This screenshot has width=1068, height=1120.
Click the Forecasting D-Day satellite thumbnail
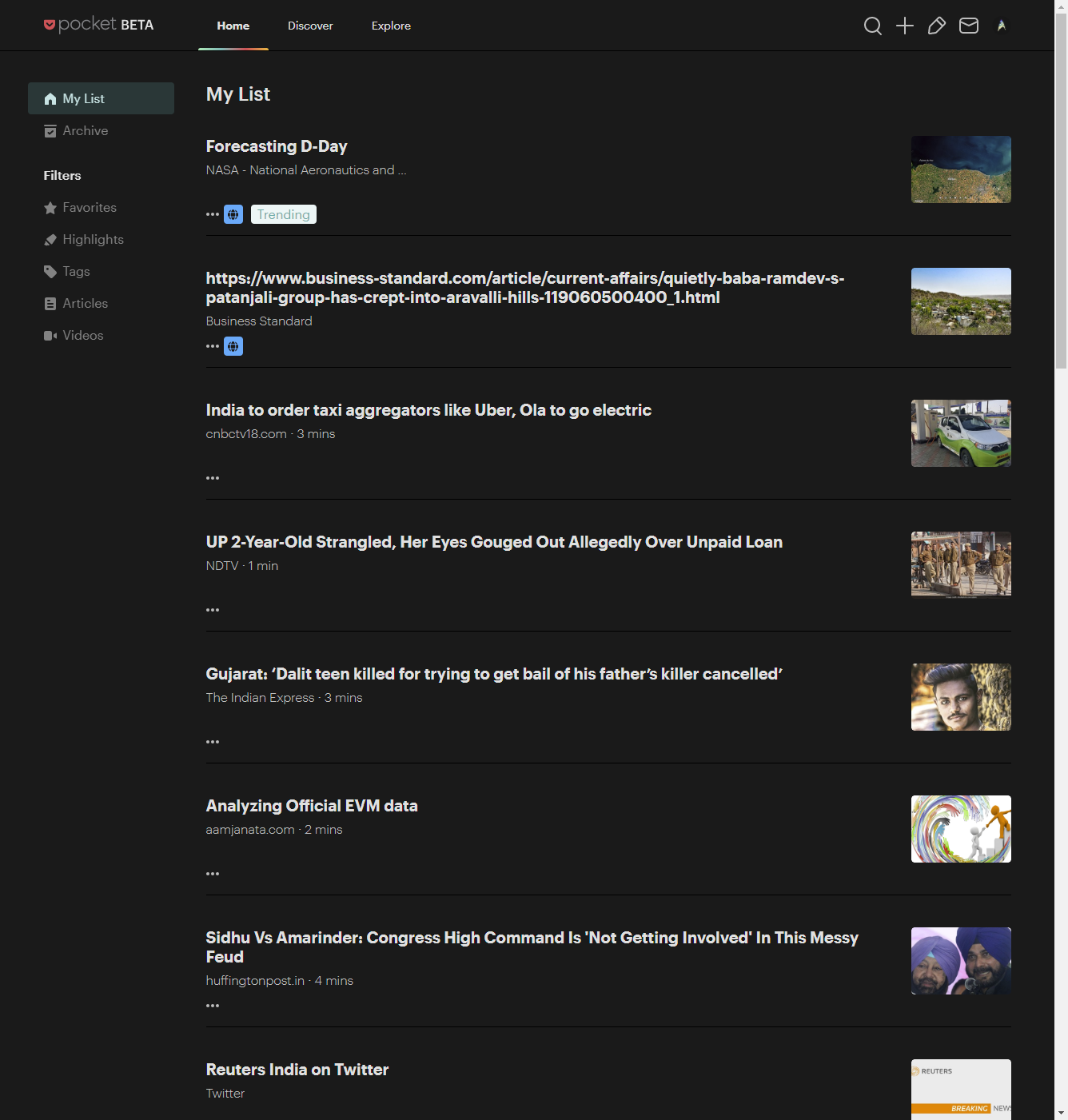[x=961, y=169]
